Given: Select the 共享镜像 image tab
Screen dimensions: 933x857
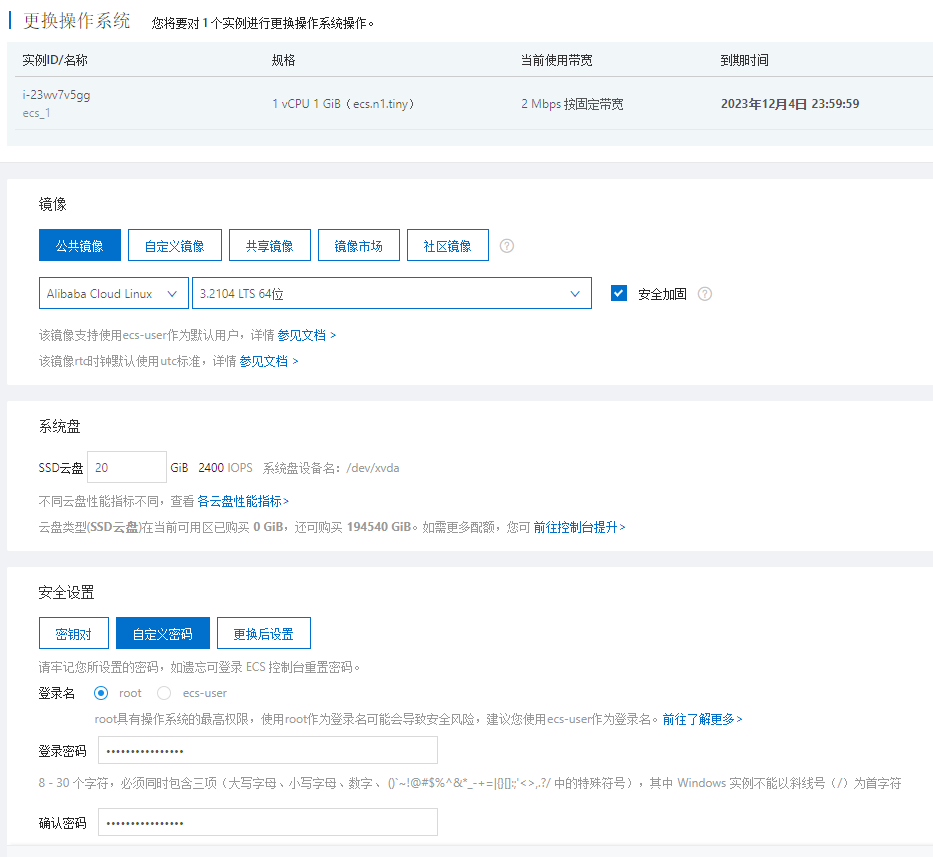Looking at the screenshot, I should click(268, 246).
